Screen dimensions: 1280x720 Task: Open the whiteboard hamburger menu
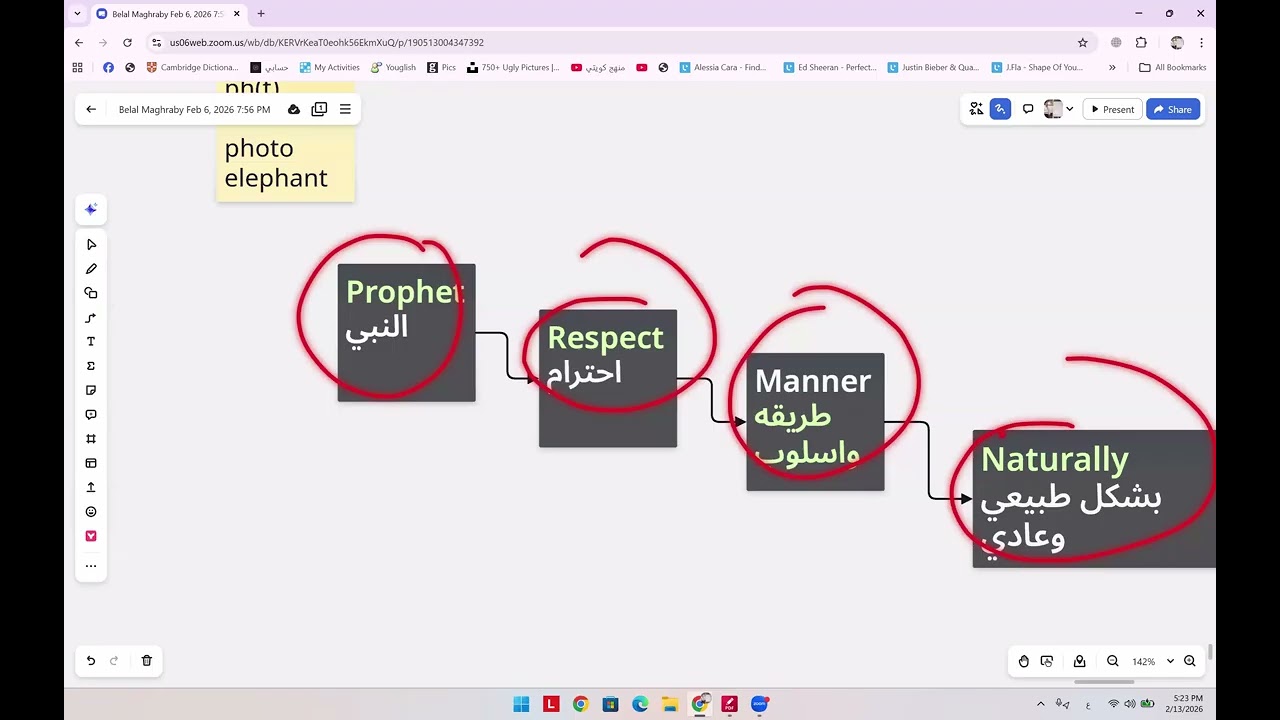(x=345, y=109)
